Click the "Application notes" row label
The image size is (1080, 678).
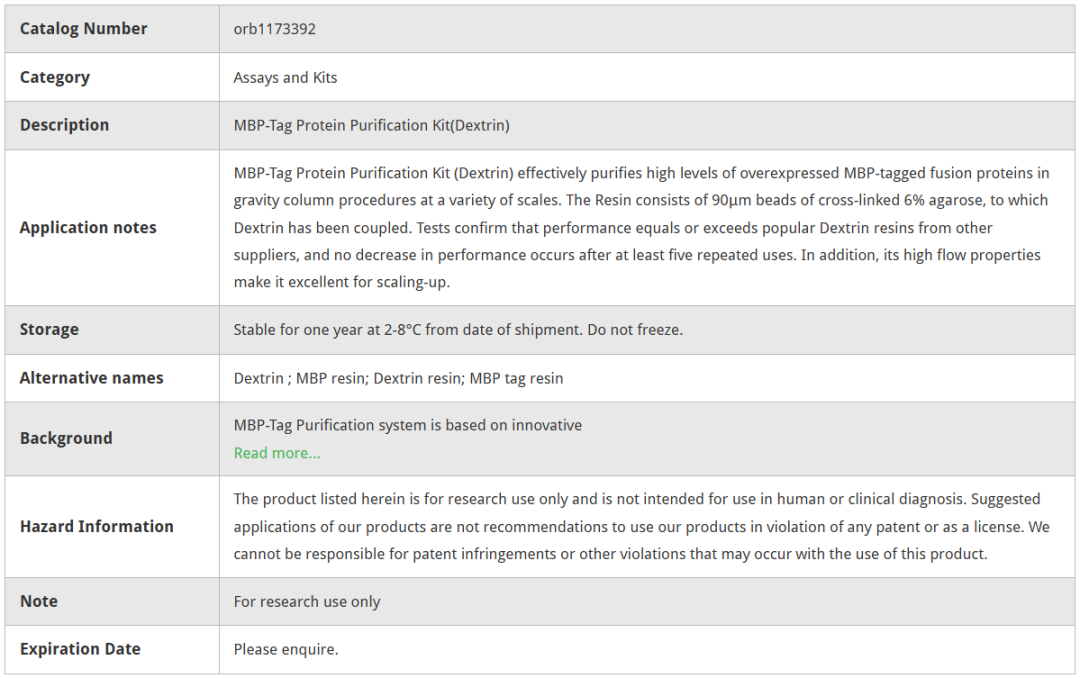[88, 228]
